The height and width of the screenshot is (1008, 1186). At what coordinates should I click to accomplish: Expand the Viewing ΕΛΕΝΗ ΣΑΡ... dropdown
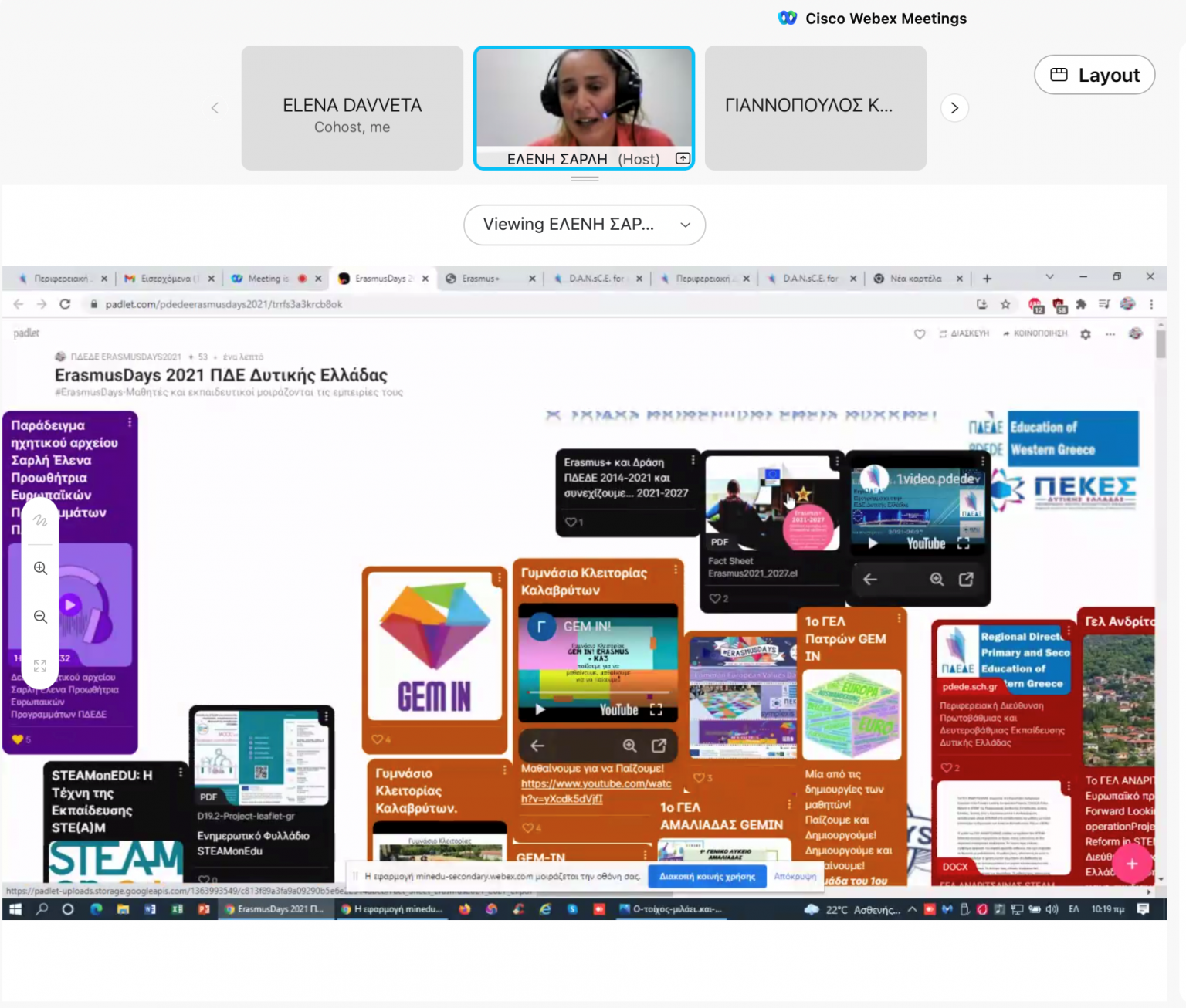click(x=585, y=225)
